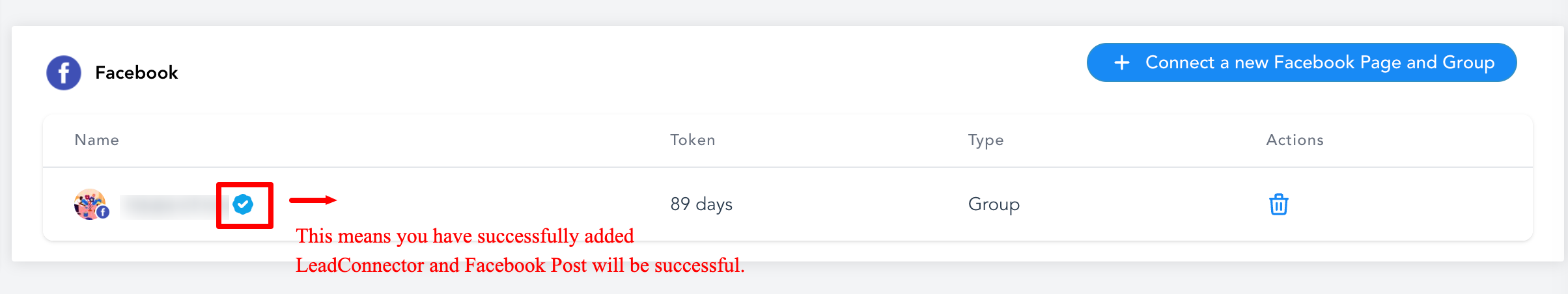Click the red "This means you have successfully added" text
This screenshot has height=294, width=1568.
click(465, 236)
